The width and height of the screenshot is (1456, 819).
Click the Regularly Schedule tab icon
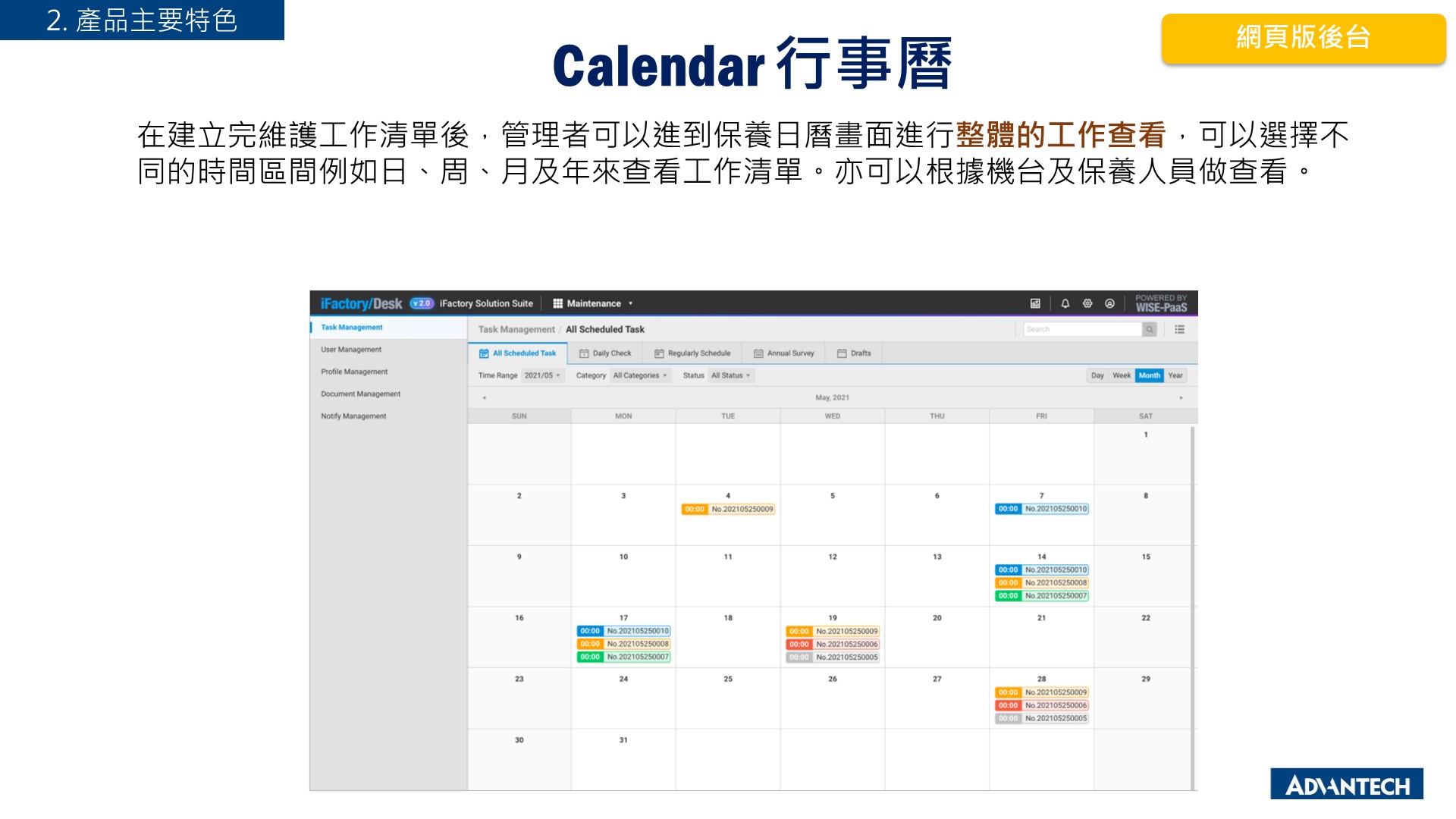pos(659,353)
